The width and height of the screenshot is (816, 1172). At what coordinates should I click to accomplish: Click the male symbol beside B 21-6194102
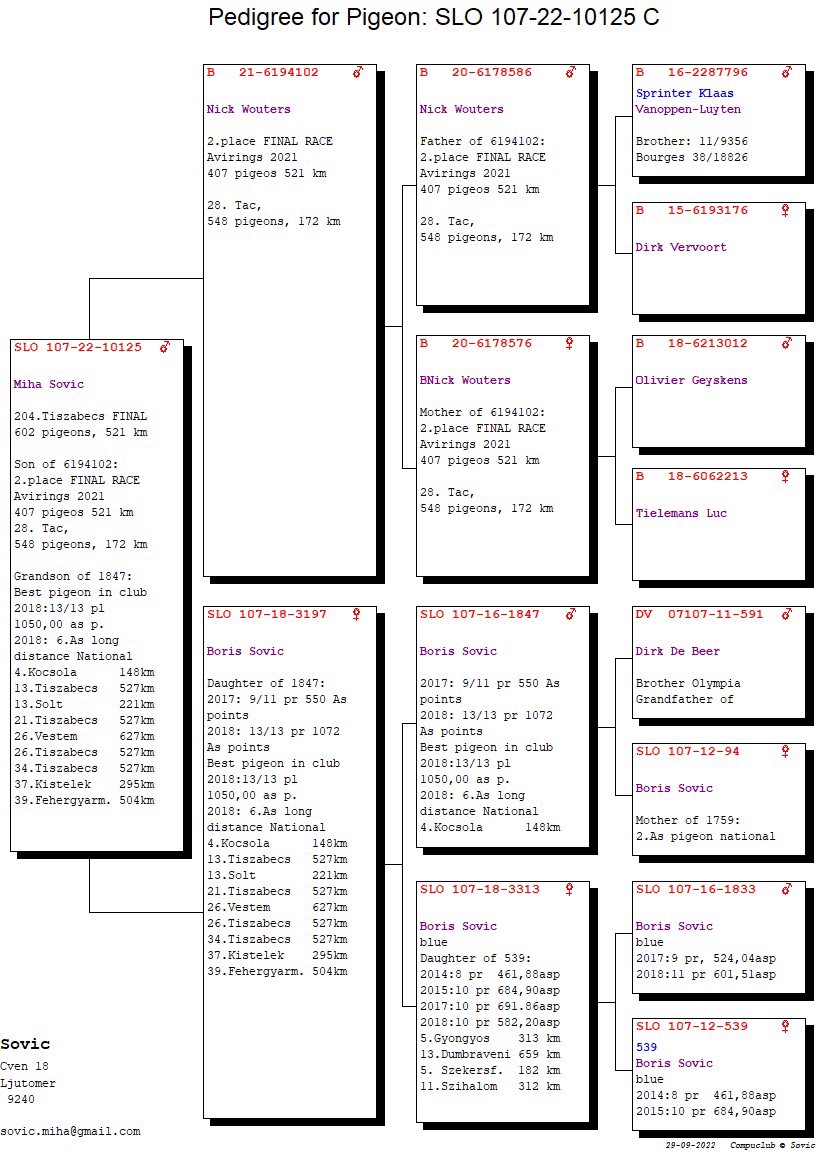tap(358, 72)
